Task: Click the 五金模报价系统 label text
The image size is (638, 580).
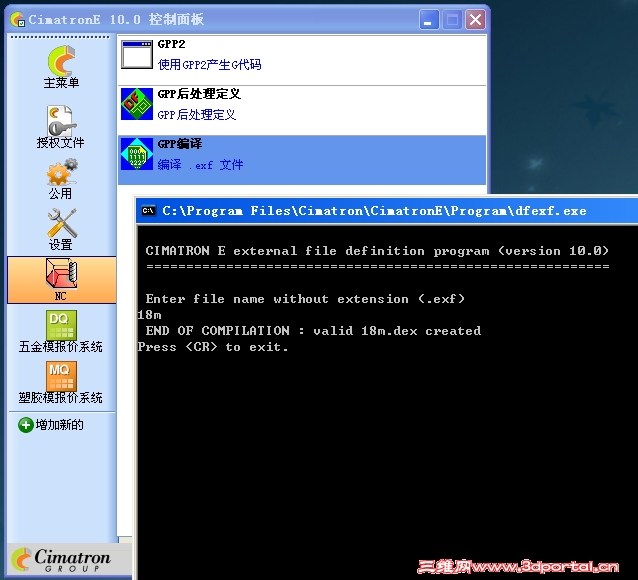Action: pos(61,347)
